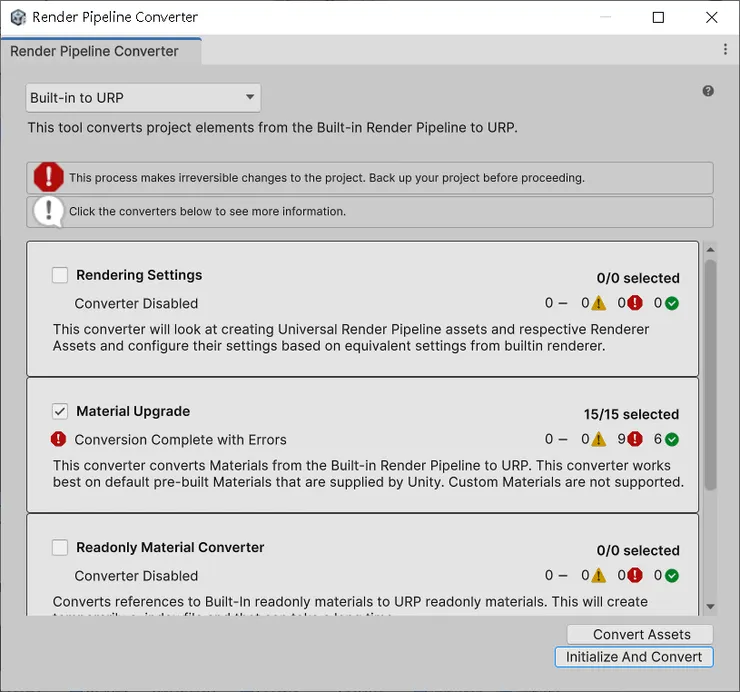Uncheck the Material Upgrade converter
The height and width of the screenshot is (692, 740).
tap(60, 411)
